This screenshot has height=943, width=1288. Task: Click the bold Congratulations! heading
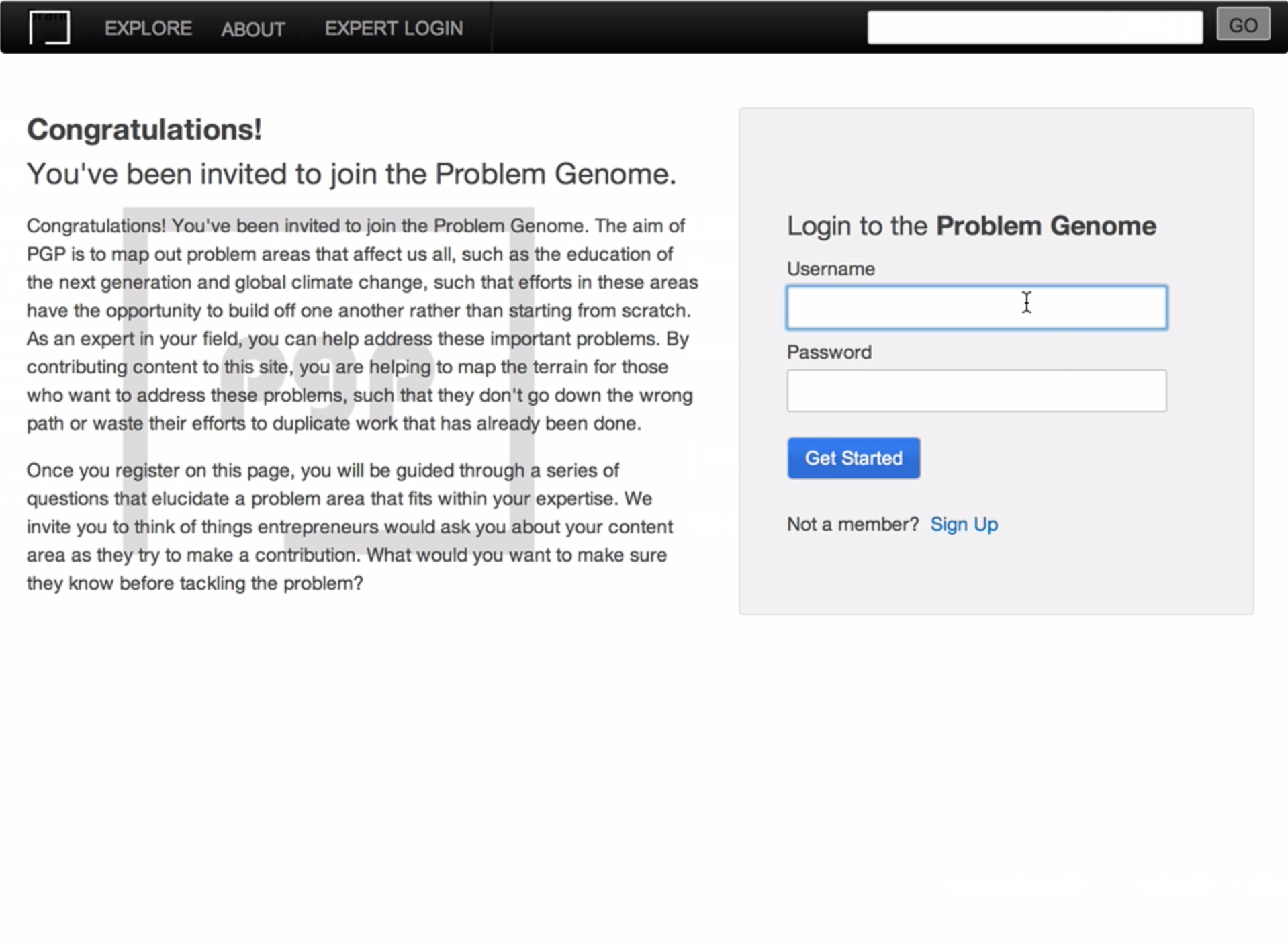144,130
